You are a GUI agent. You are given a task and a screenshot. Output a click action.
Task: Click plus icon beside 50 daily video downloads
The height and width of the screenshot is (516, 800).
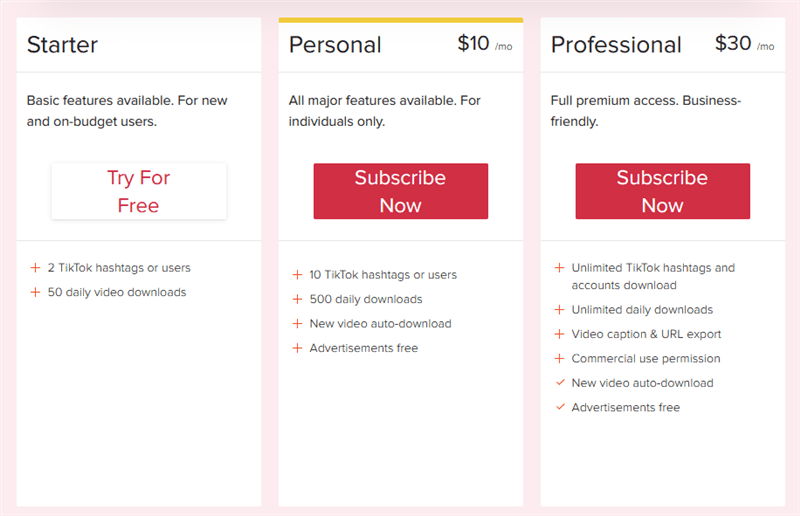[35, 292]
